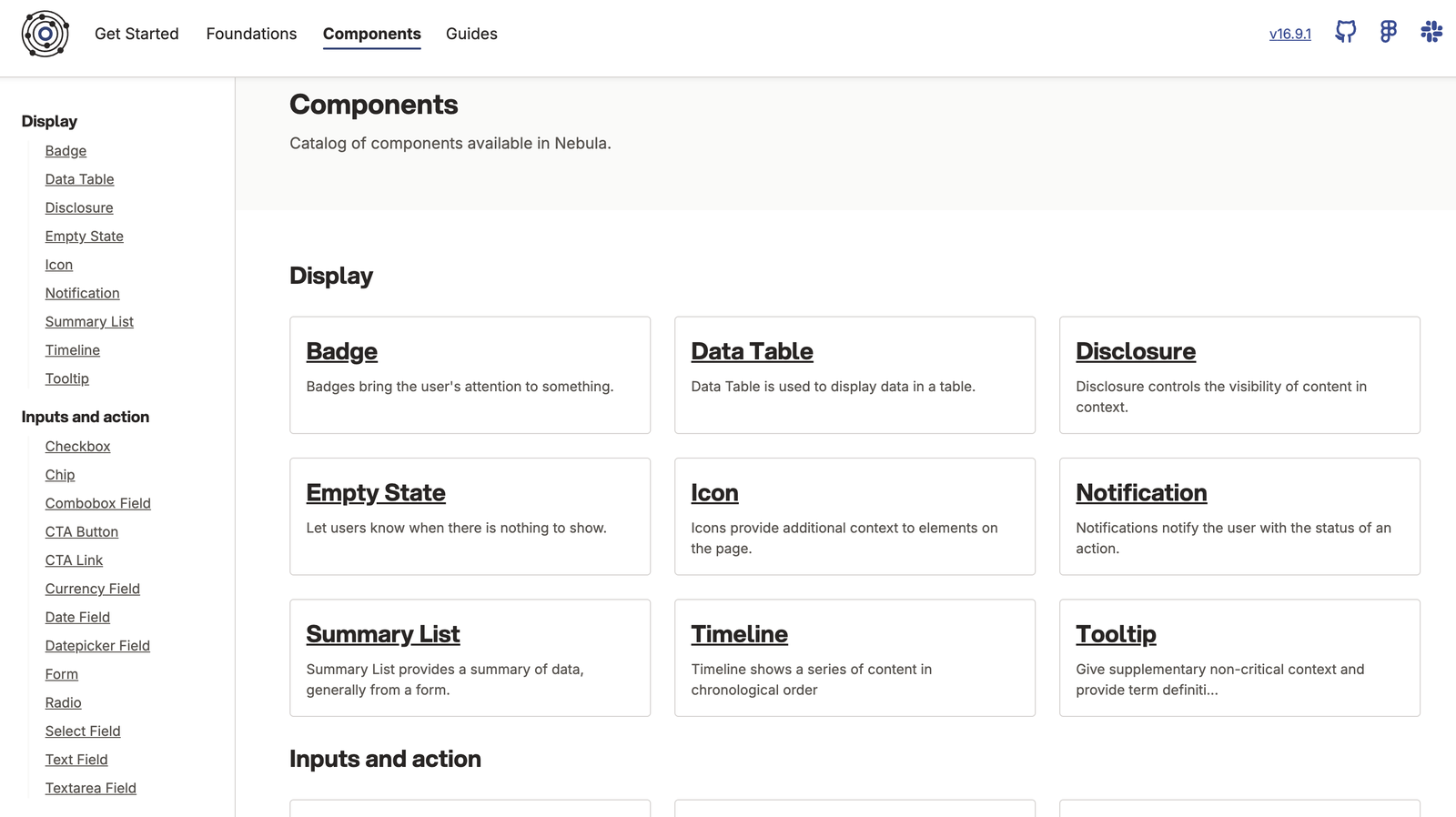Open Currency Field in the sidebar
Screen dimensions: 1456x817
[93, 589]
